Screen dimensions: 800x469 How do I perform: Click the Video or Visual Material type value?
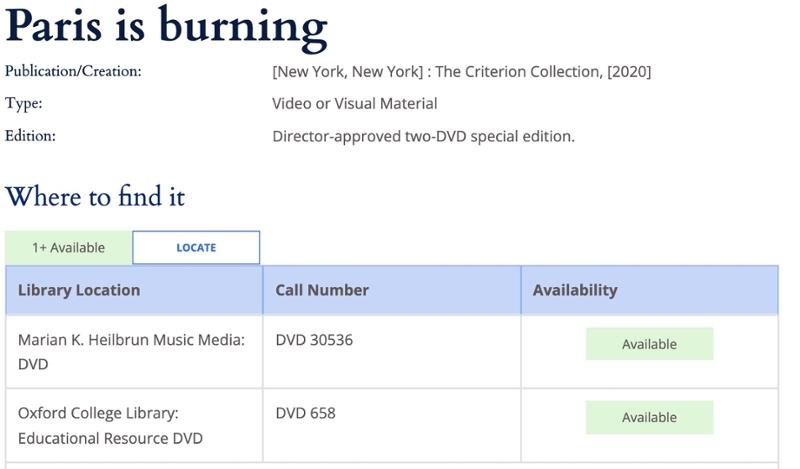pyautogui.click(x=355, y=104)
